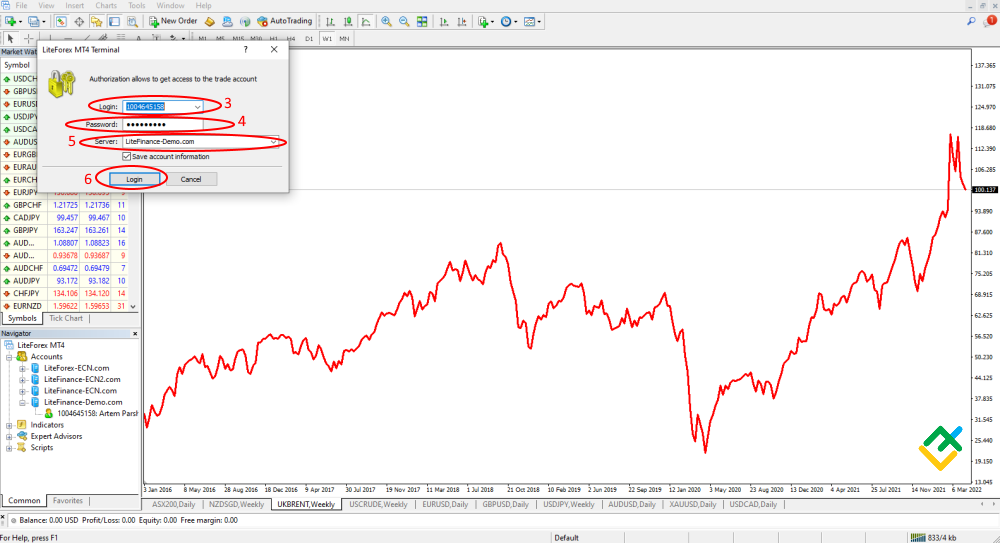Open the Login combo box dropdown arrow
The height and width of the screenshot is (543, 1000).
coord(198,107)
